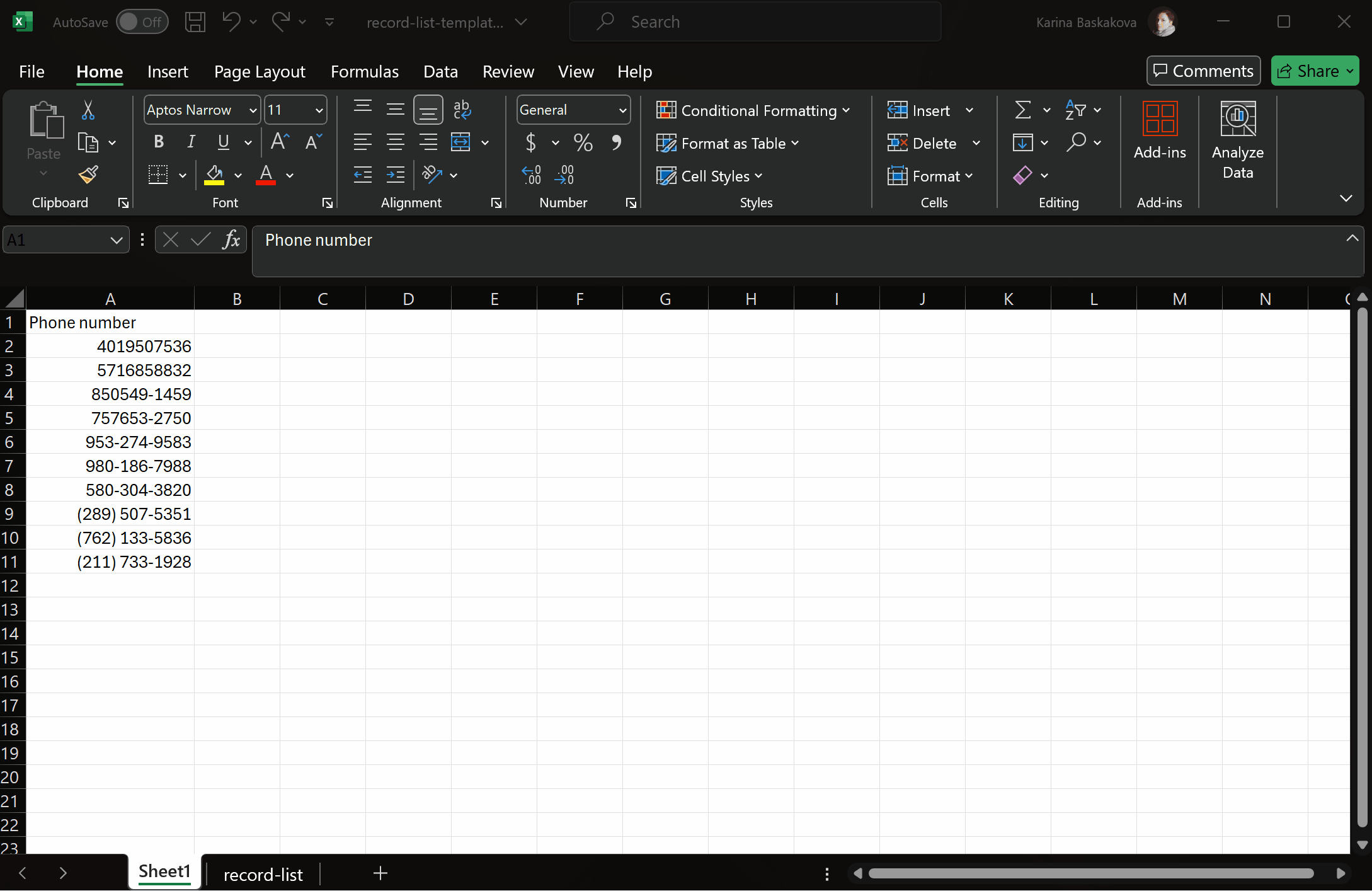Click the Cut scissors icon
This screenshot has height=891, width=1372.
(88, 110)
